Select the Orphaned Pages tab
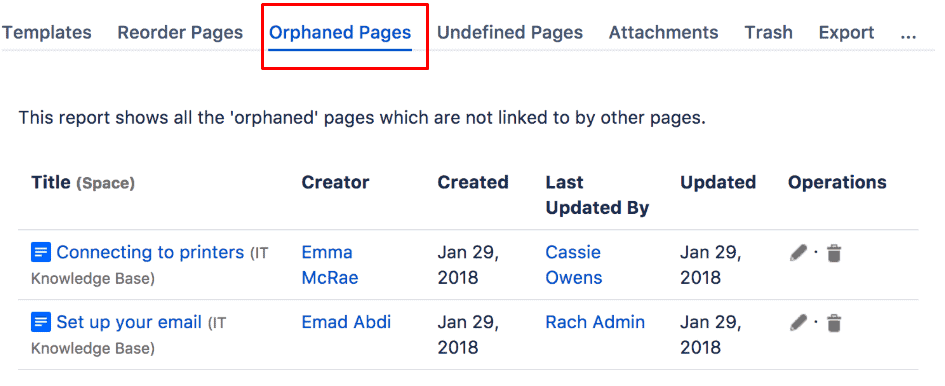945x386 pixels. point(340,33)
